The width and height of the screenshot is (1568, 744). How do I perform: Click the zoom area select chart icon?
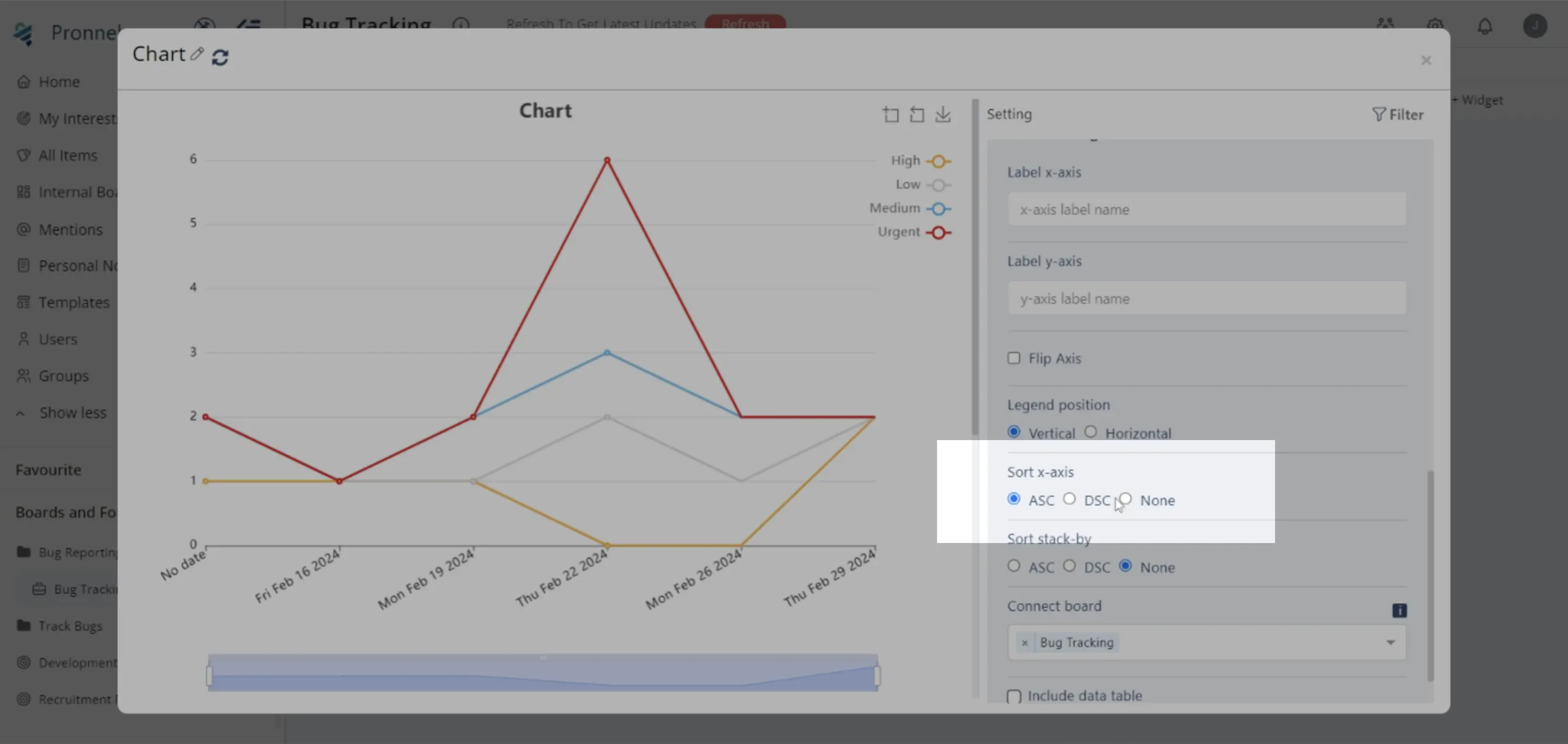[x=891, y=114]
